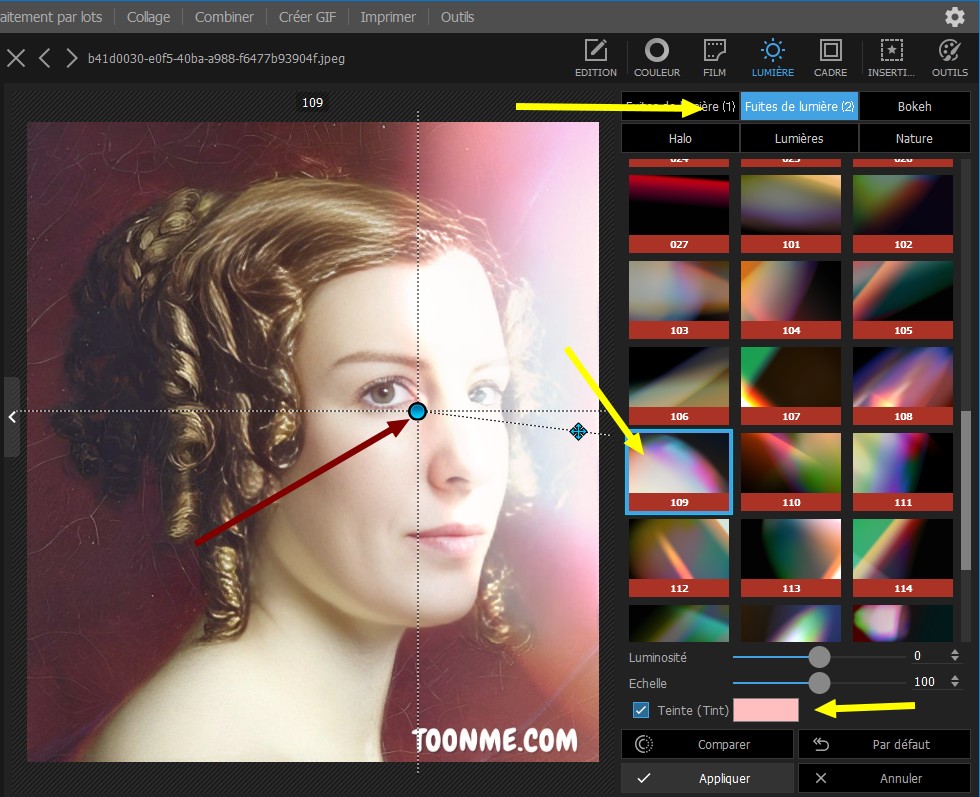Select light leak thumbnail 108
The height and width of the screenshot is (797, 980).
tap(902, 386)
